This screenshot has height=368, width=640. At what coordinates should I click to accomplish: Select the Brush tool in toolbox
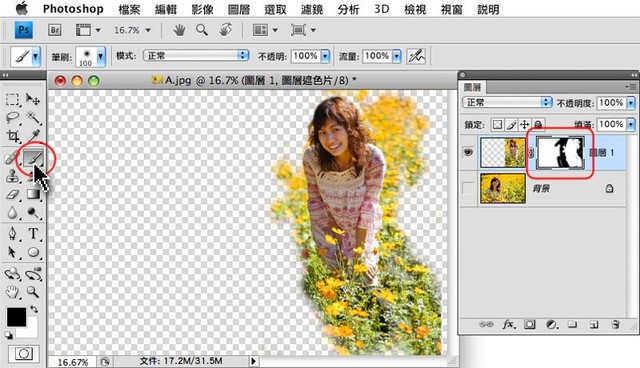33,157
